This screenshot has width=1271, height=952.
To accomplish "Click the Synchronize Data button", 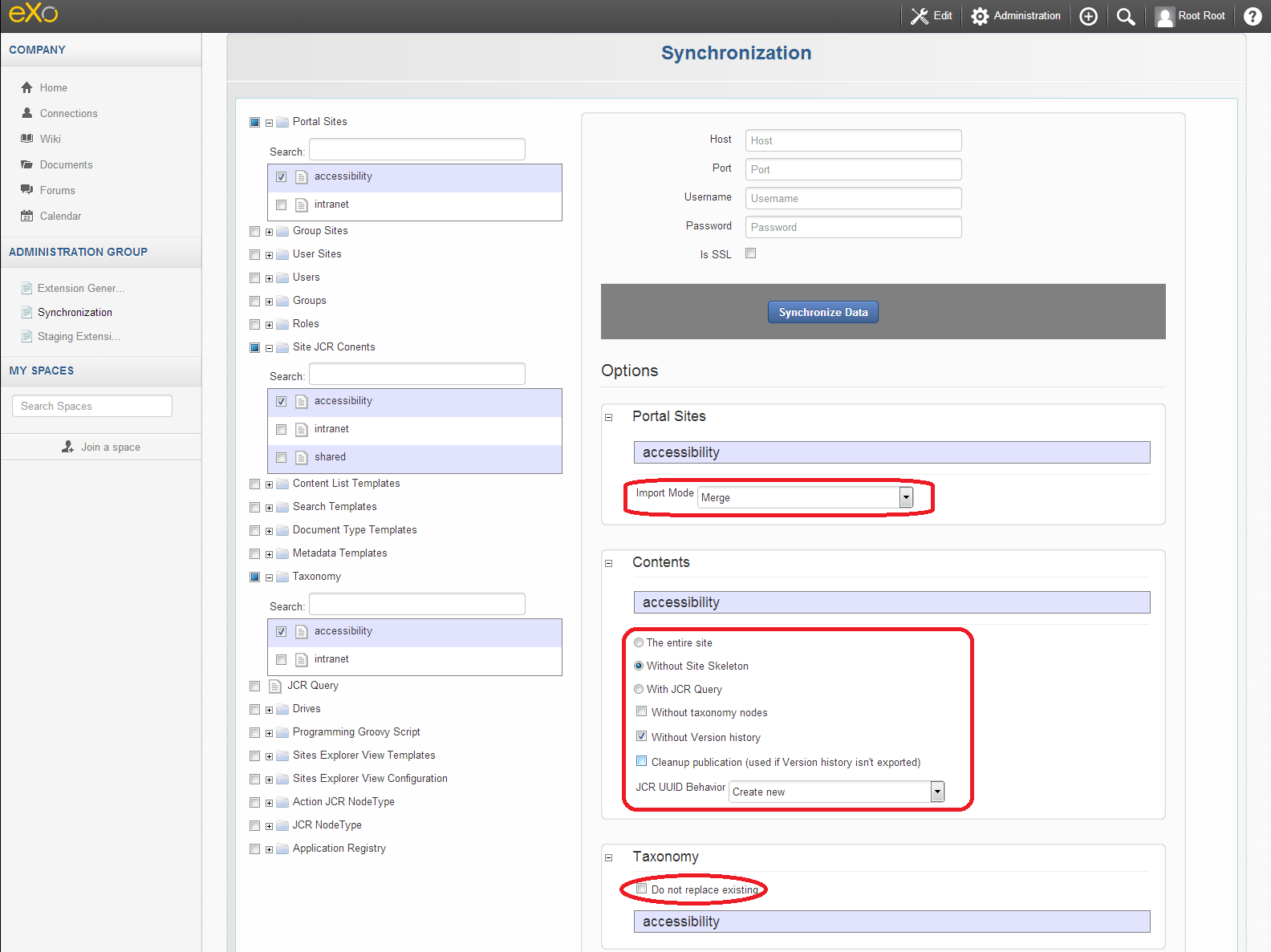I will click(x=823, y=312).
